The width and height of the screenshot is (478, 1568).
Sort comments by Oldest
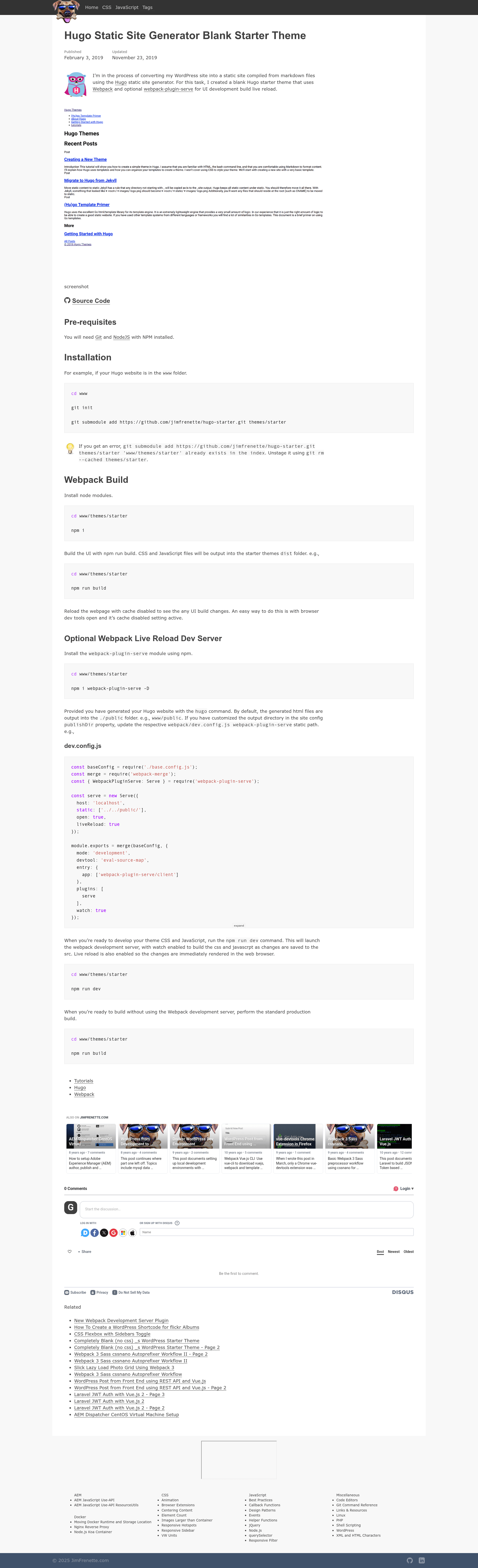point(409,1251)
